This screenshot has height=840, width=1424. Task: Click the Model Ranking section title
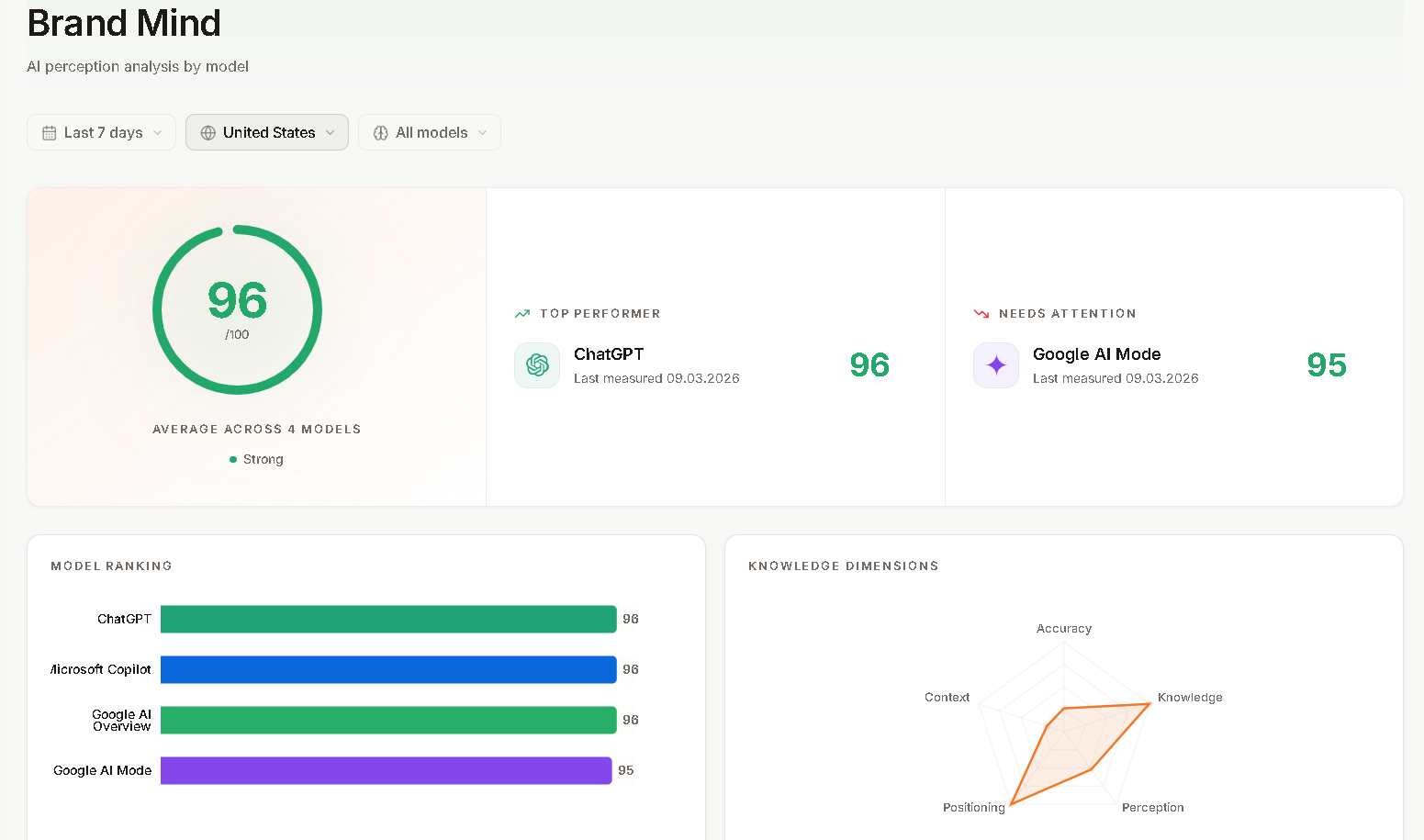click(111, 566)
